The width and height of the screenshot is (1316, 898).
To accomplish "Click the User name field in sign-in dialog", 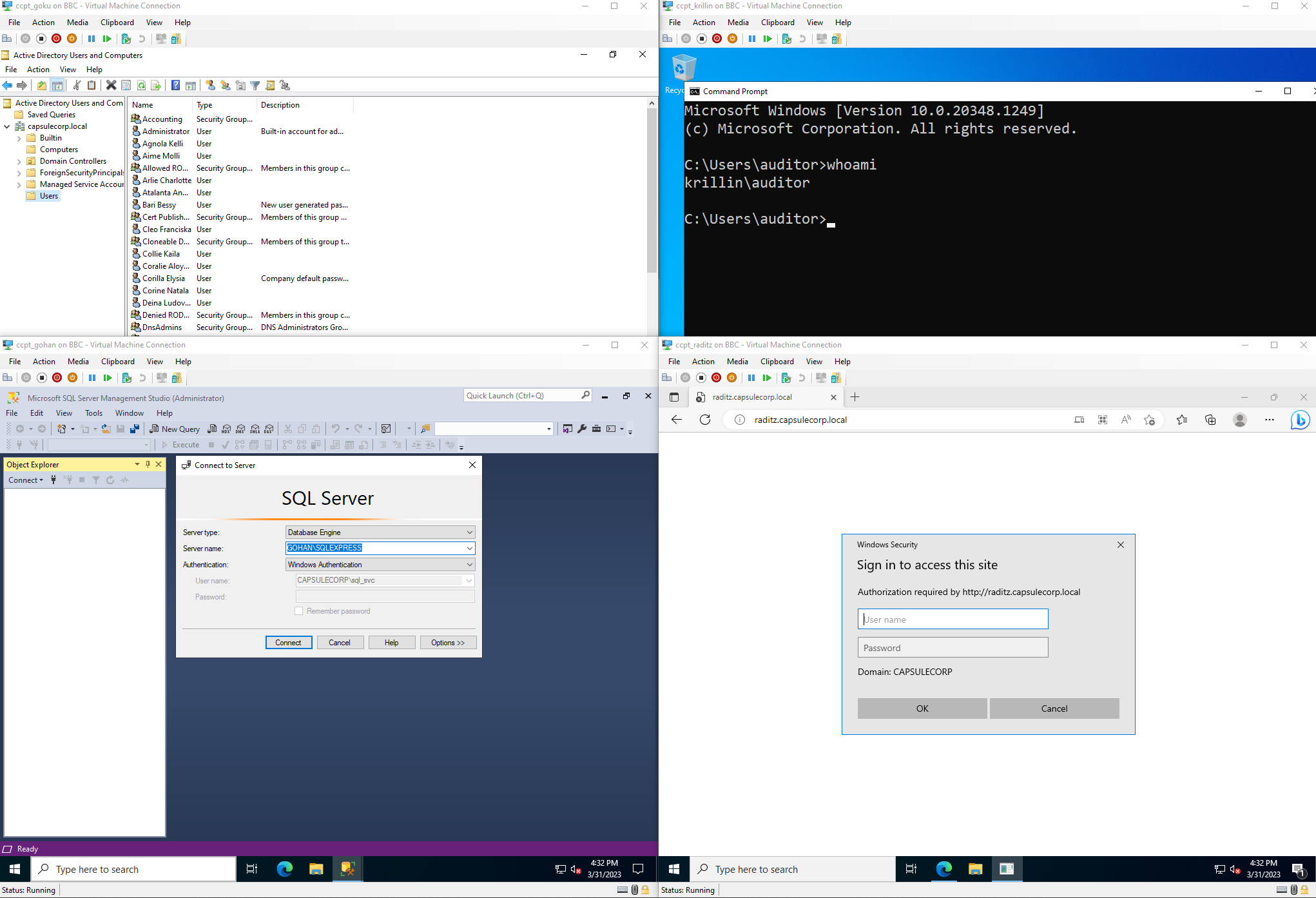I will click(x=953, y=620).
